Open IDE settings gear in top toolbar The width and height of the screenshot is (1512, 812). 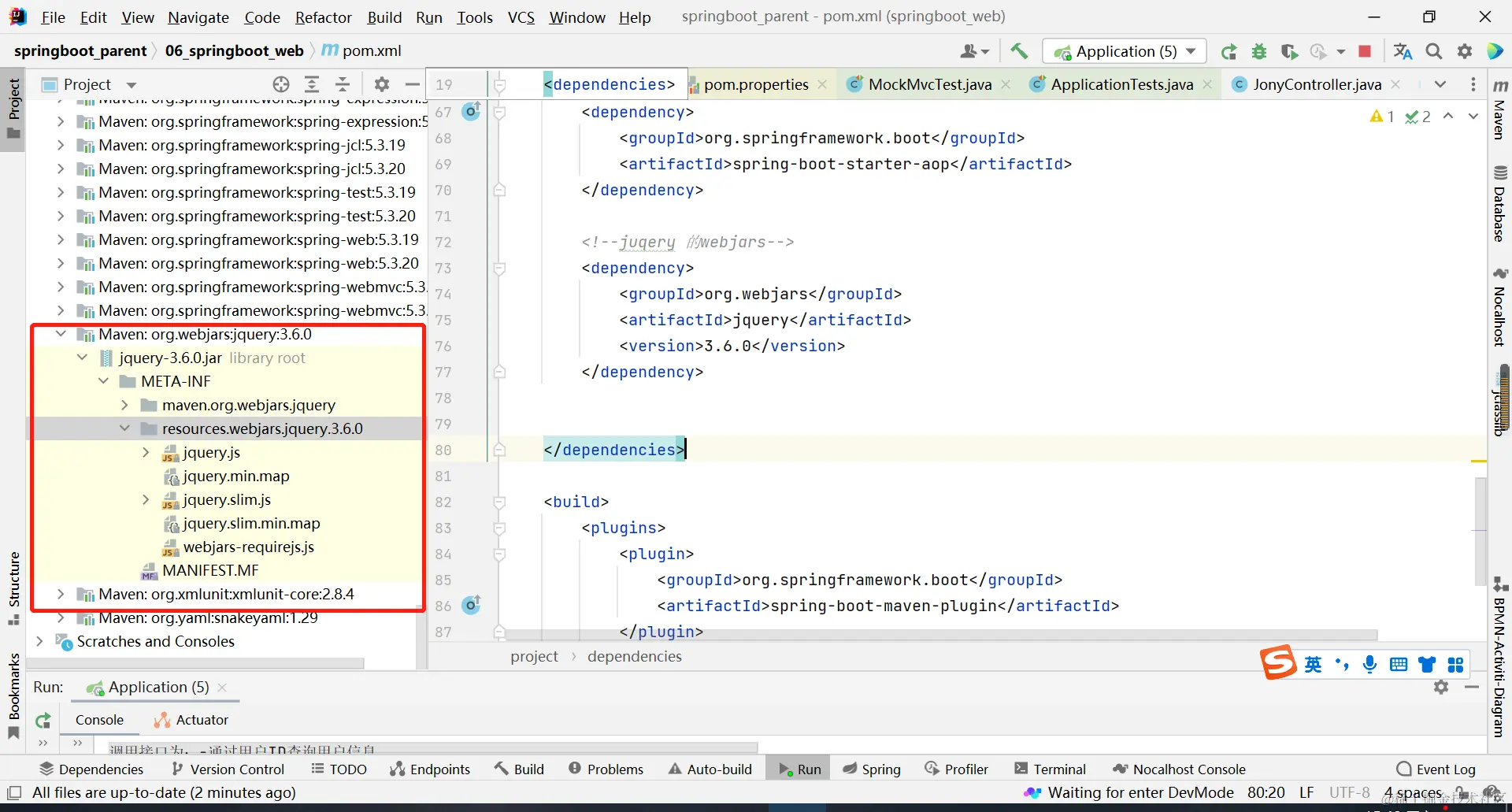(x=1465, y=52)
